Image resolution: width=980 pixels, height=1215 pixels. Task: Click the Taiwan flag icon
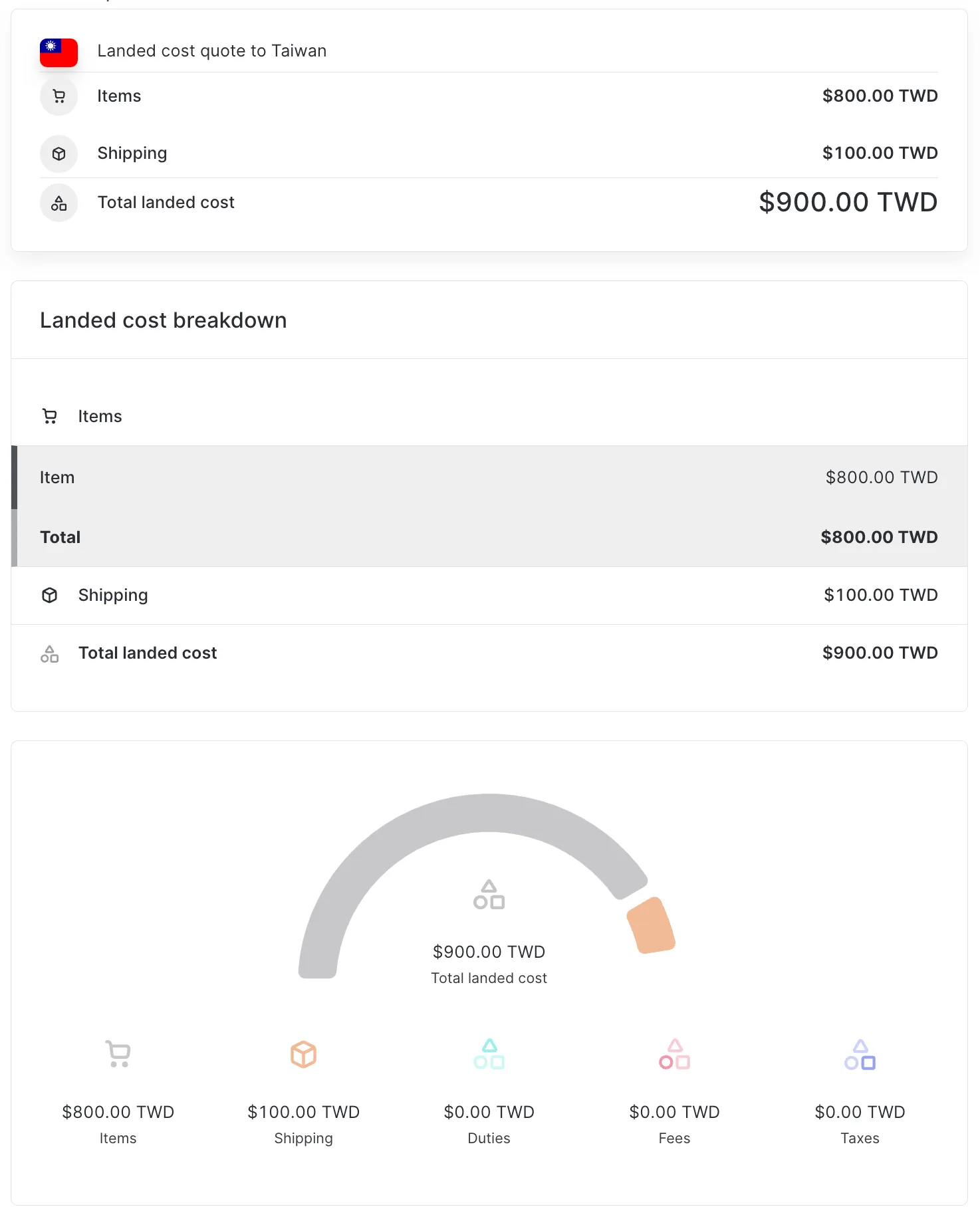point(59,52)
